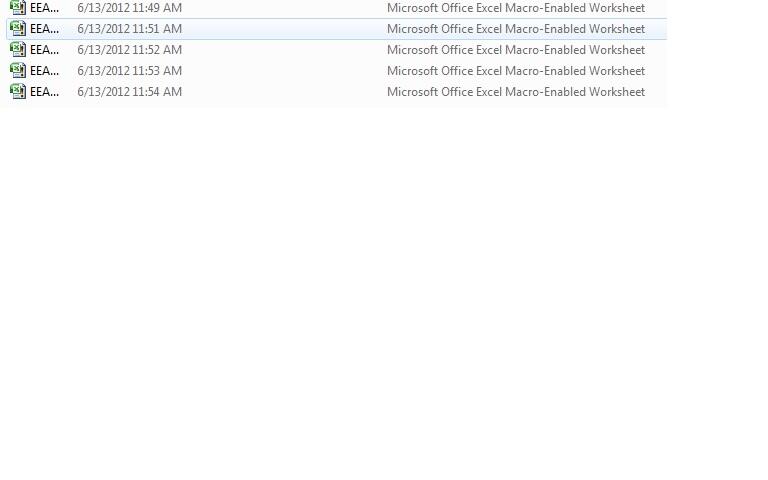This screenshot has width=768, height=480.
Task: Select the Excel icon dated 11:51 AM
Action: click(x=18, y=28)
